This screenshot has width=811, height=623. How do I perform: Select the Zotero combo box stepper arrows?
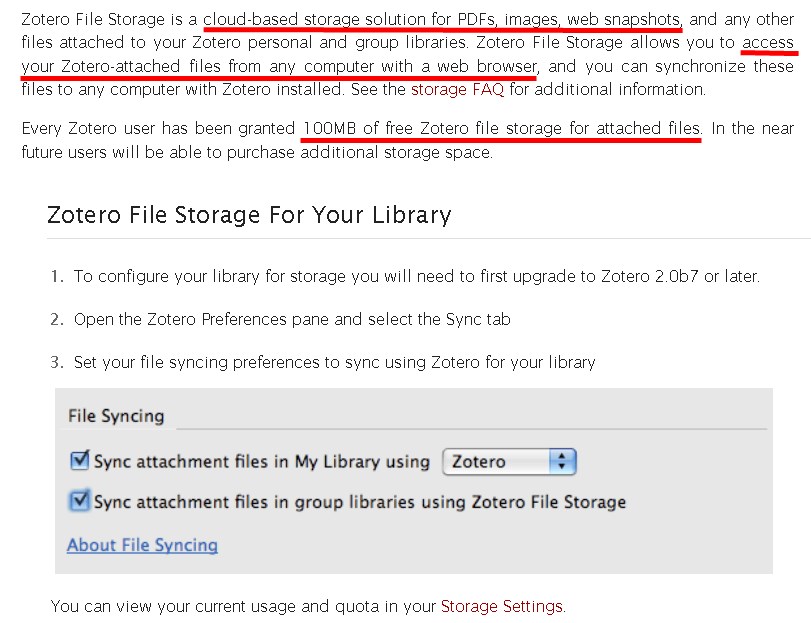(560, 461)
